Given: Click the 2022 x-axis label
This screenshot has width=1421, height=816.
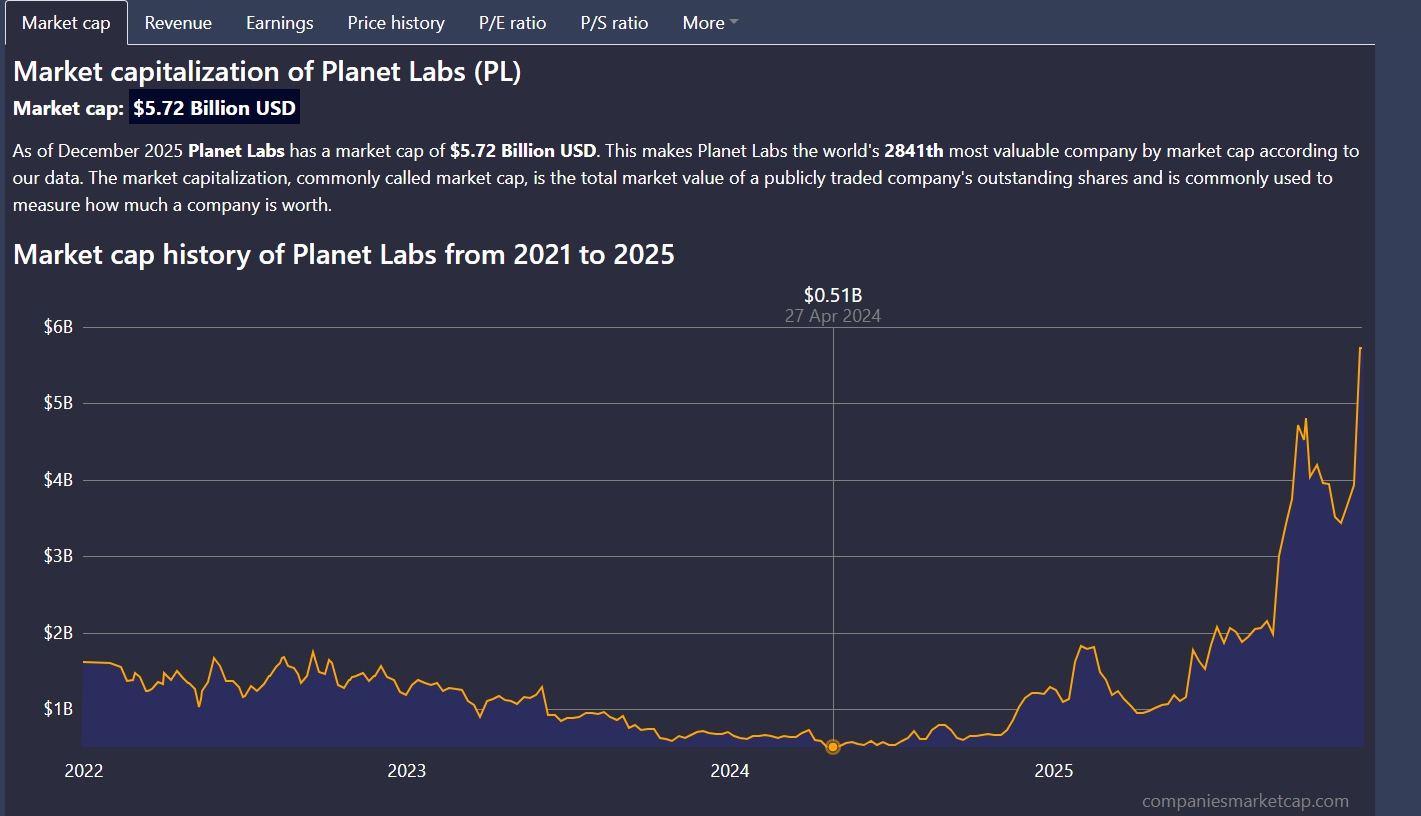Looking at the screenshot, I should (x=83, y=770).
